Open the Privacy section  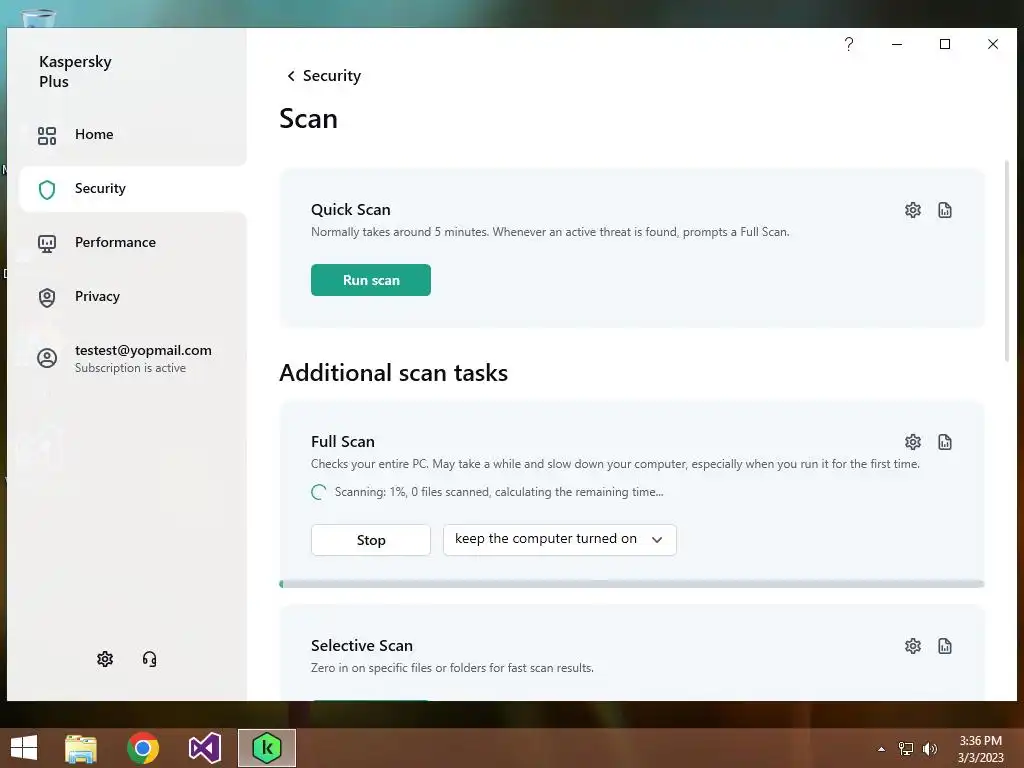(133, 296)
